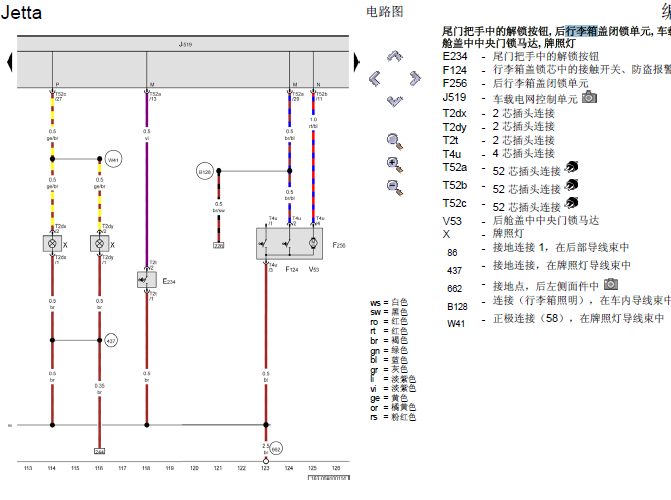Screen dimensions: 671x500
Task: Click color legend entry ge = 黄色
Action: point(389,398)
